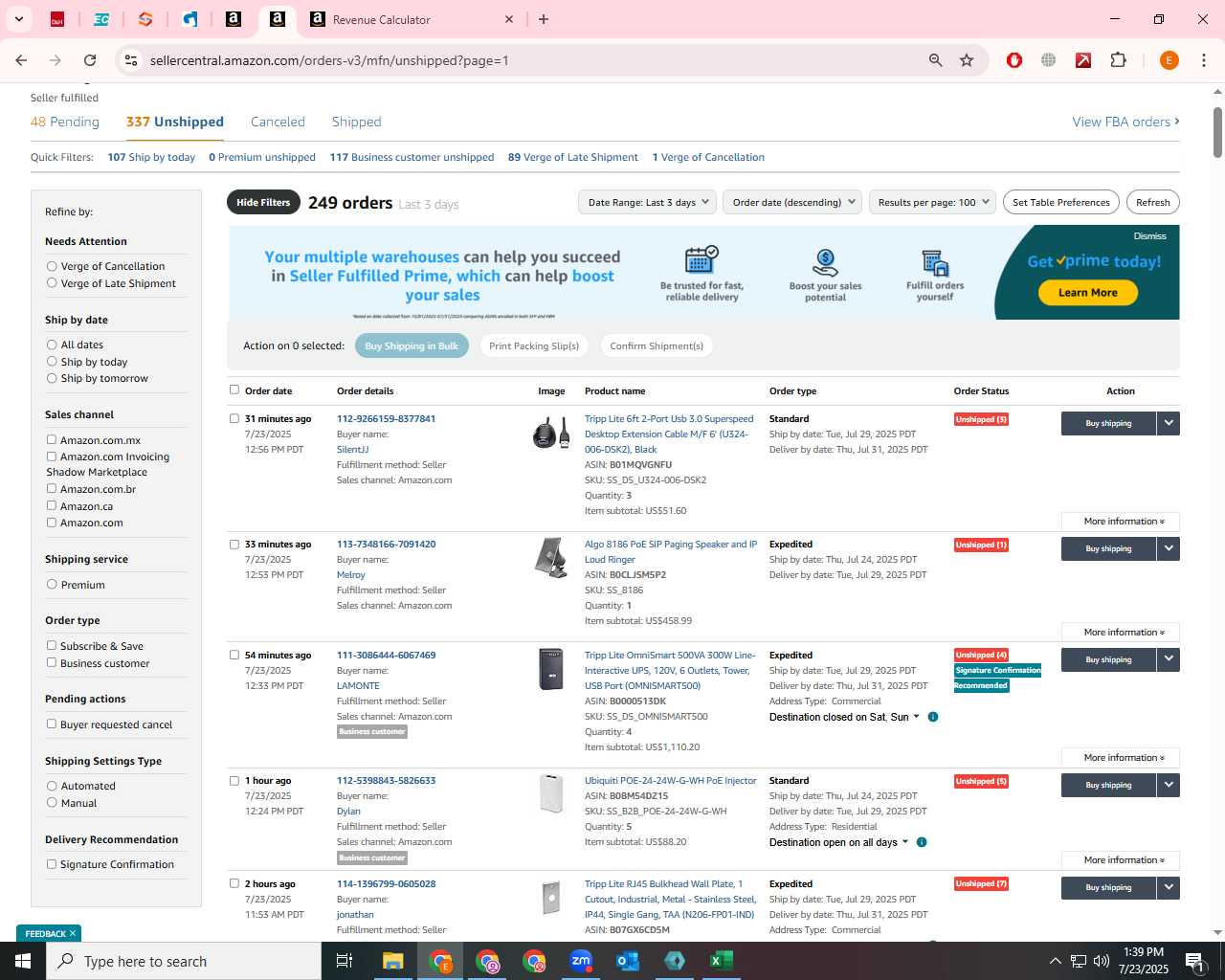
Task: Reload the page with refresh icon
Action: [x=90, y=60]
